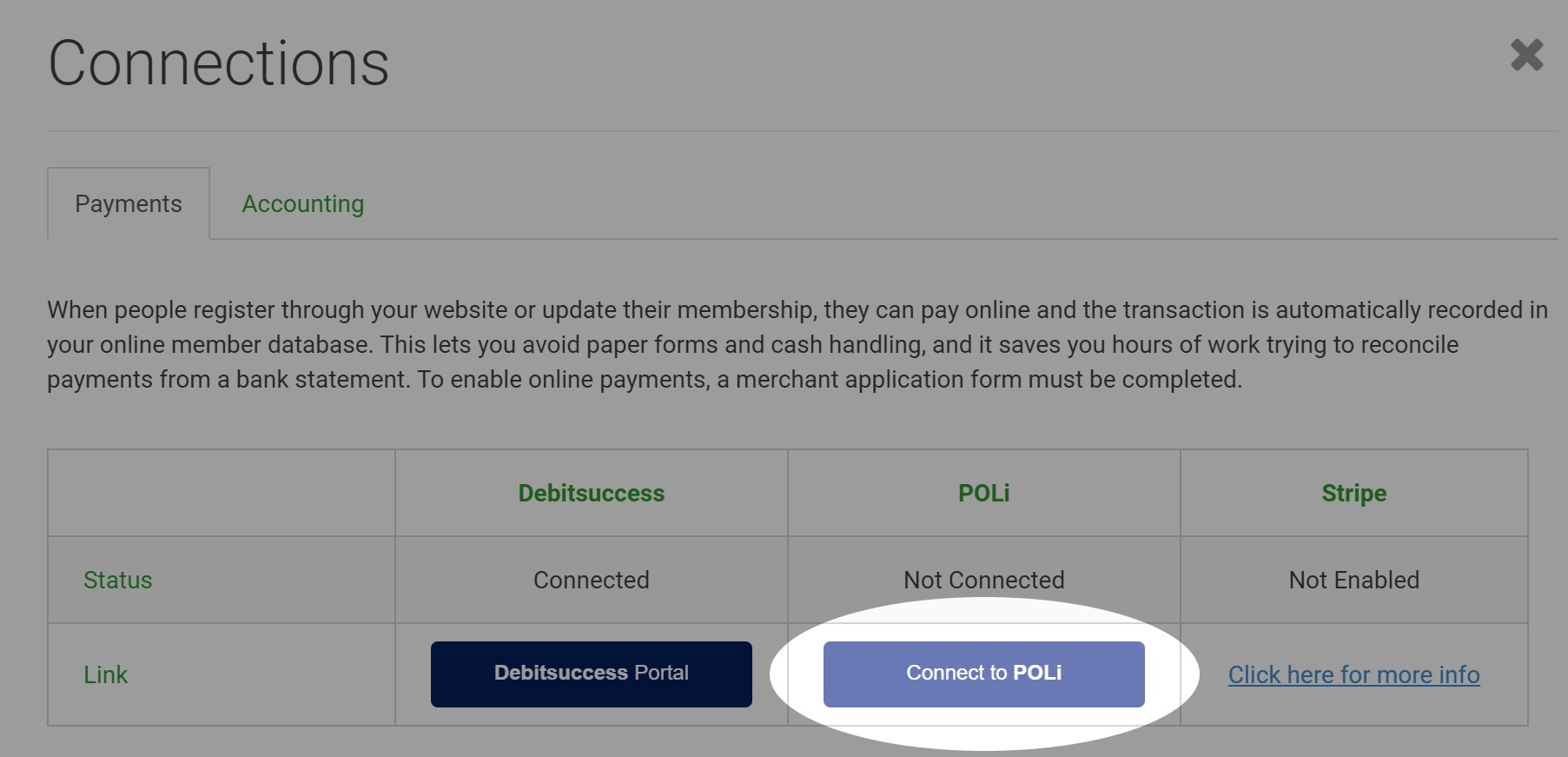Click the Connections dialog heading
1568x757 pixels.
point(219,63)
